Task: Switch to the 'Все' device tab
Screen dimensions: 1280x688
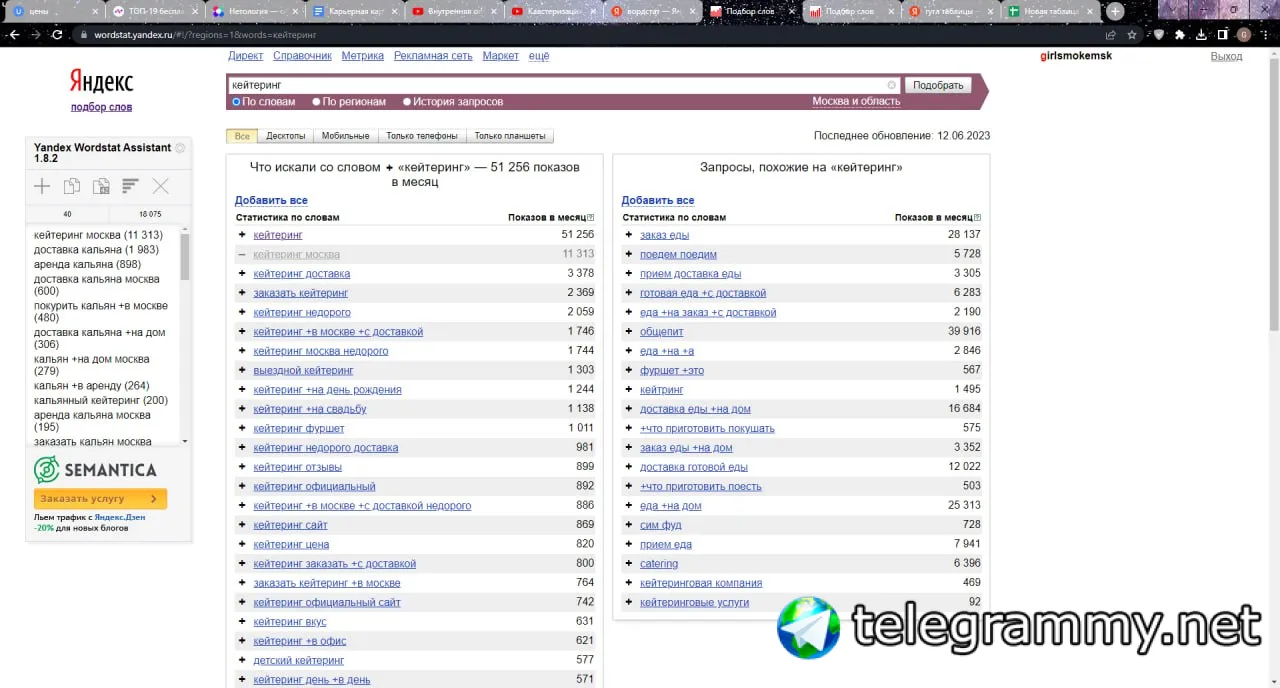Action: pyautogui.click(x=242, y=136)
